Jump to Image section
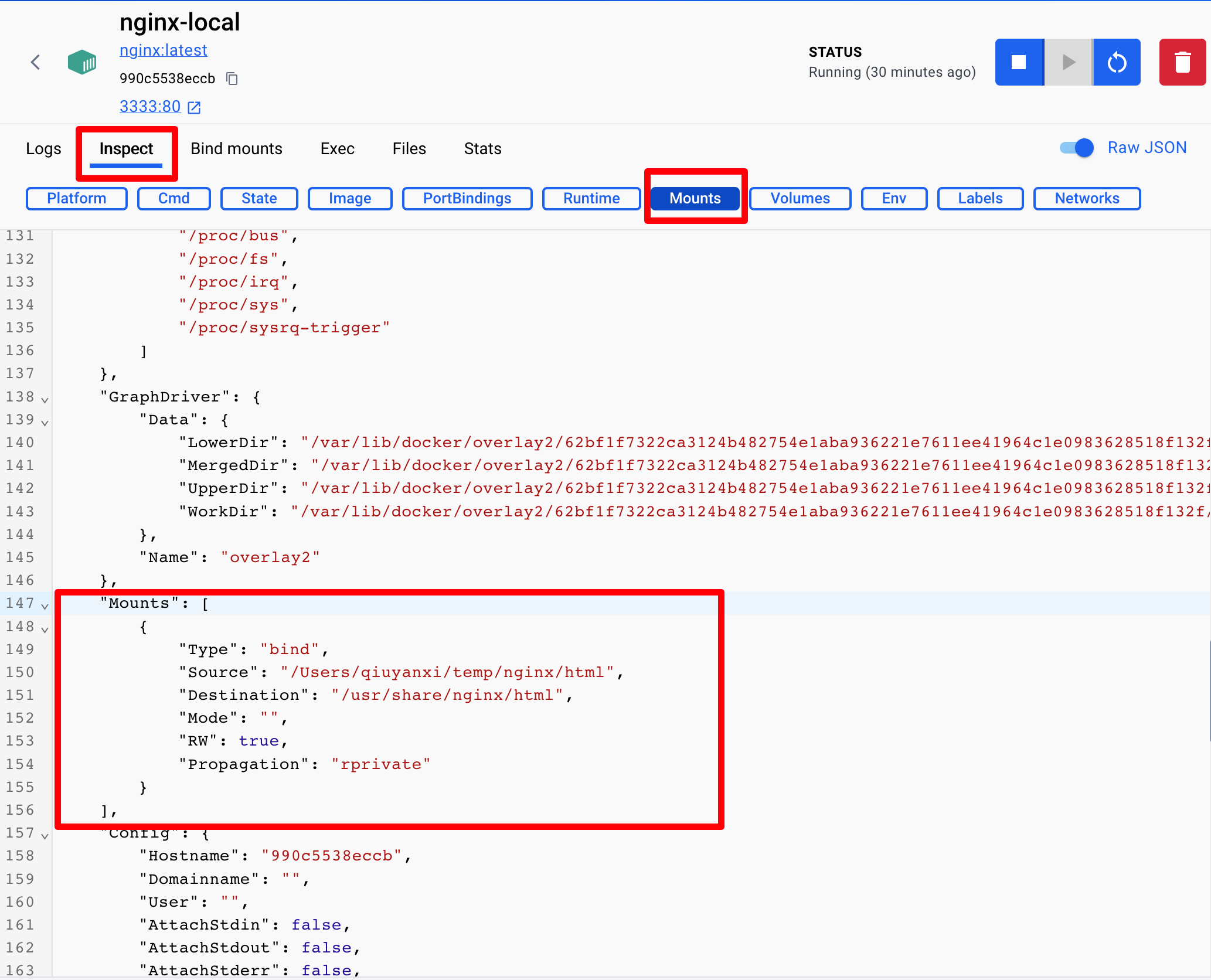The width and height of the screenshot is (1211, 980). coord(350,199)
